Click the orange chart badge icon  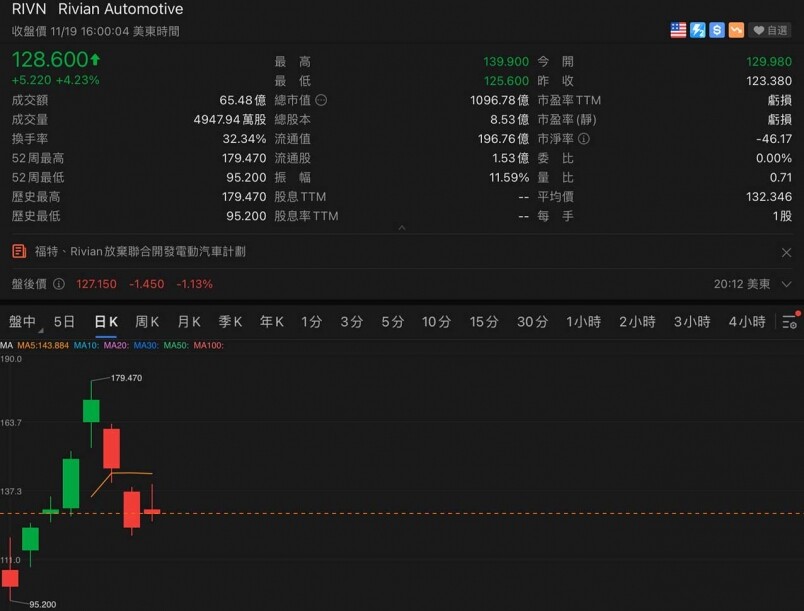736,30
